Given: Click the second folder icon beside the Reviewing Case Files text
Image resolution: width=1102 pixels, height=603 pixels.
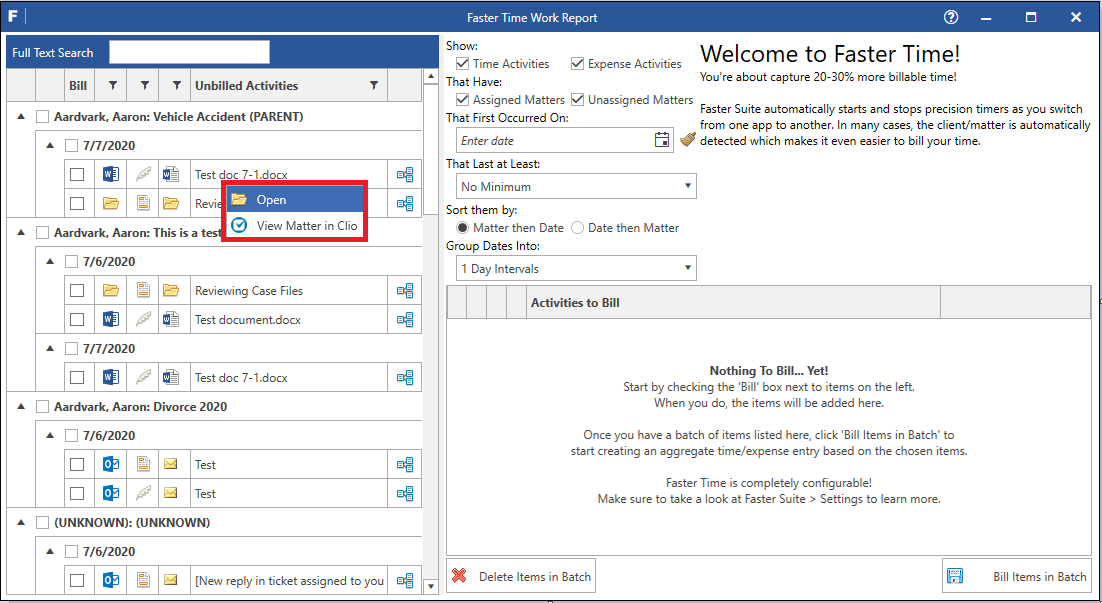Looking at the screenshot, I should 171,290.
